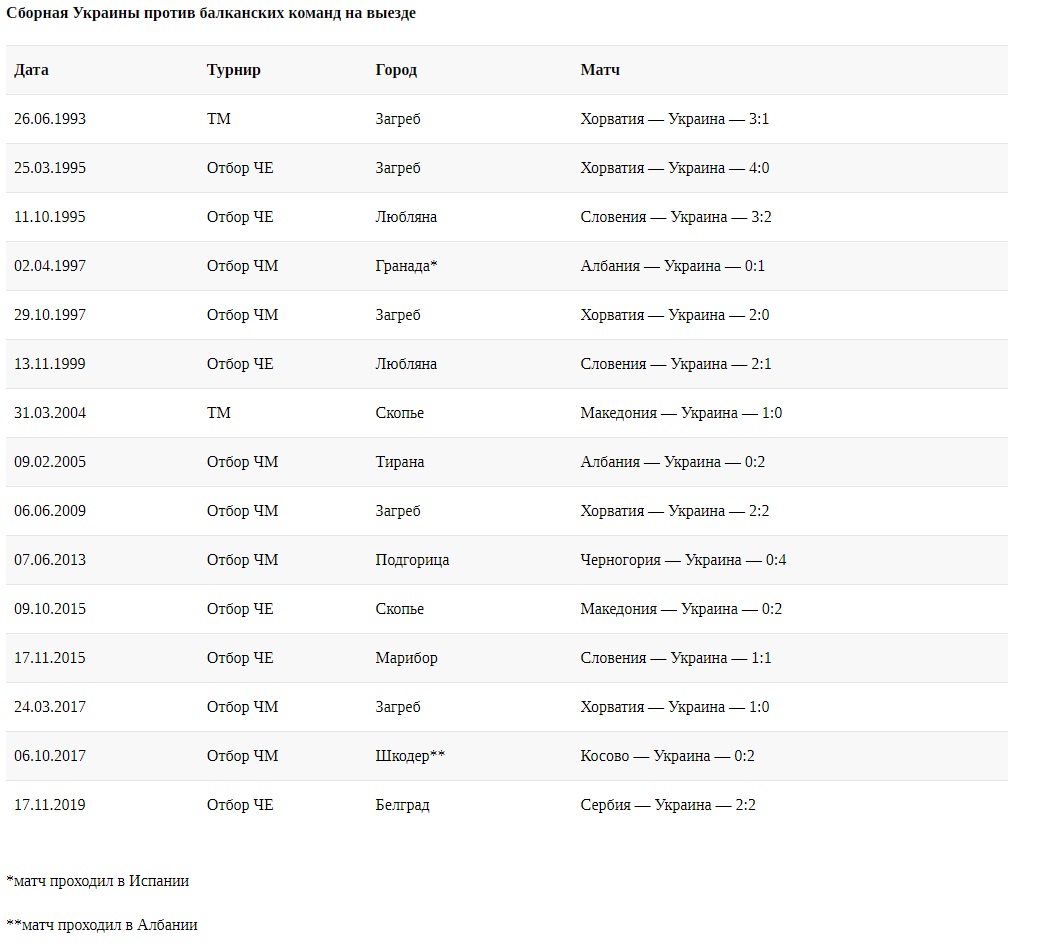Click the "Матч" column header
This screenshot has height=949, width=1061.
(600, 70)
